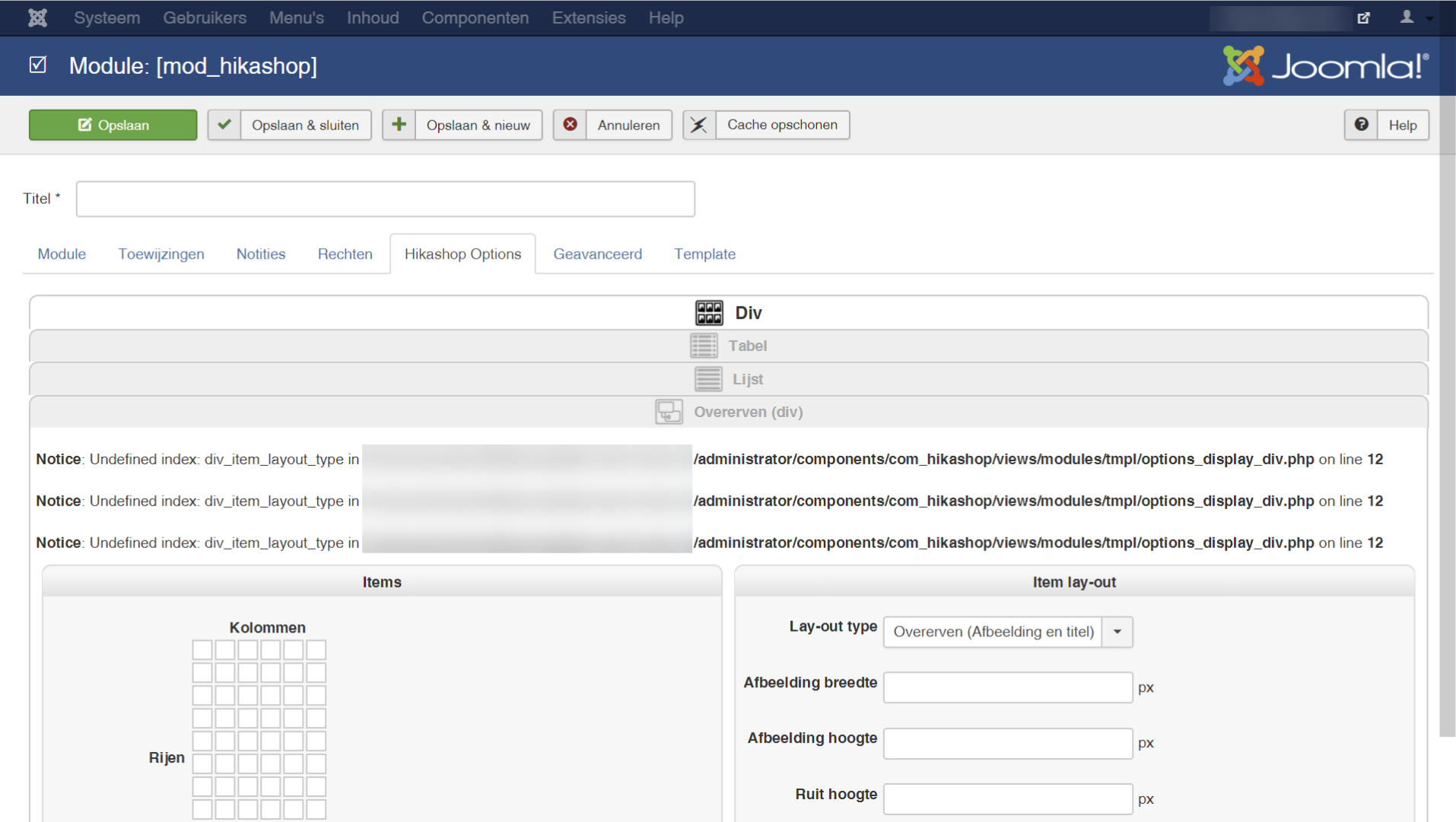Open the Help menu in top bar
The image size is (1456, 822).
coord(666,18)
